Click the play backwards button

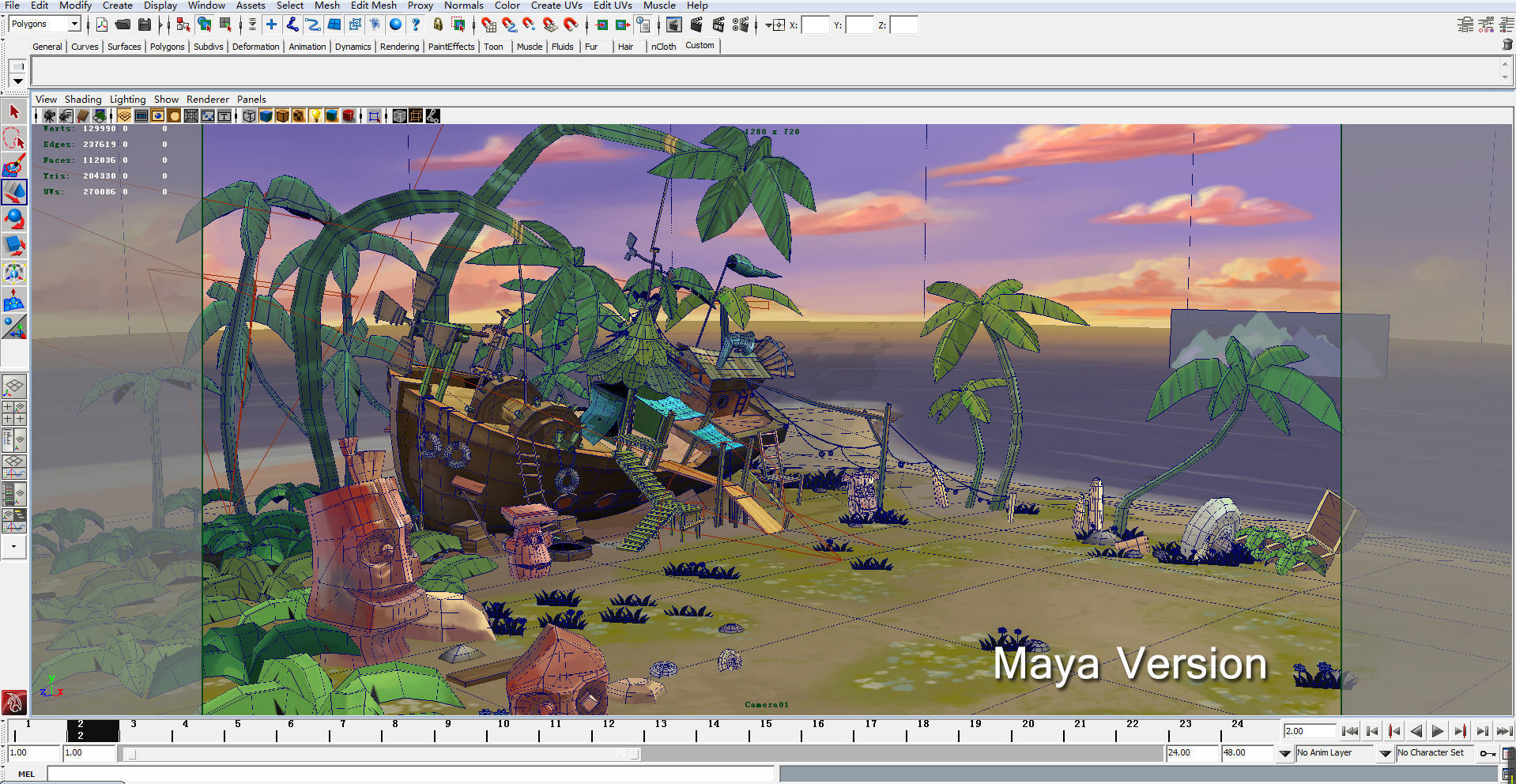point(1416,731)
